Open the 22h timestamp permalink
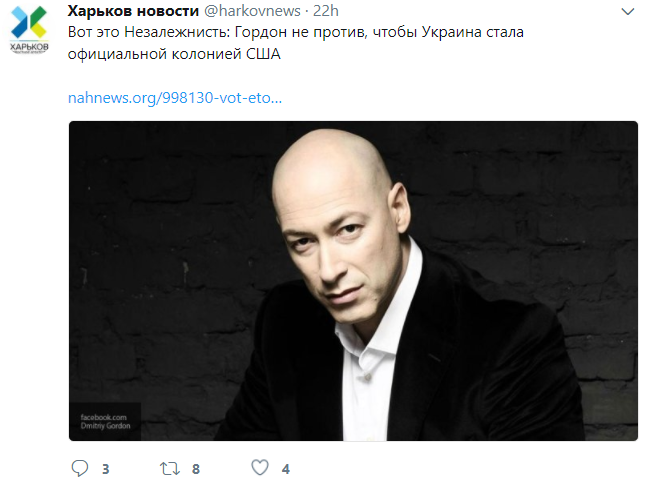This screenshot has height=482, width=648. pos(326,11)
